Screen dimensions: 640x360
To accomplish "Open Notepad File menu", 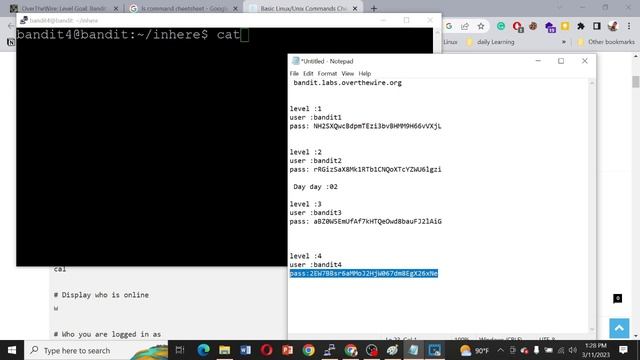I will [x=294, y=73].
